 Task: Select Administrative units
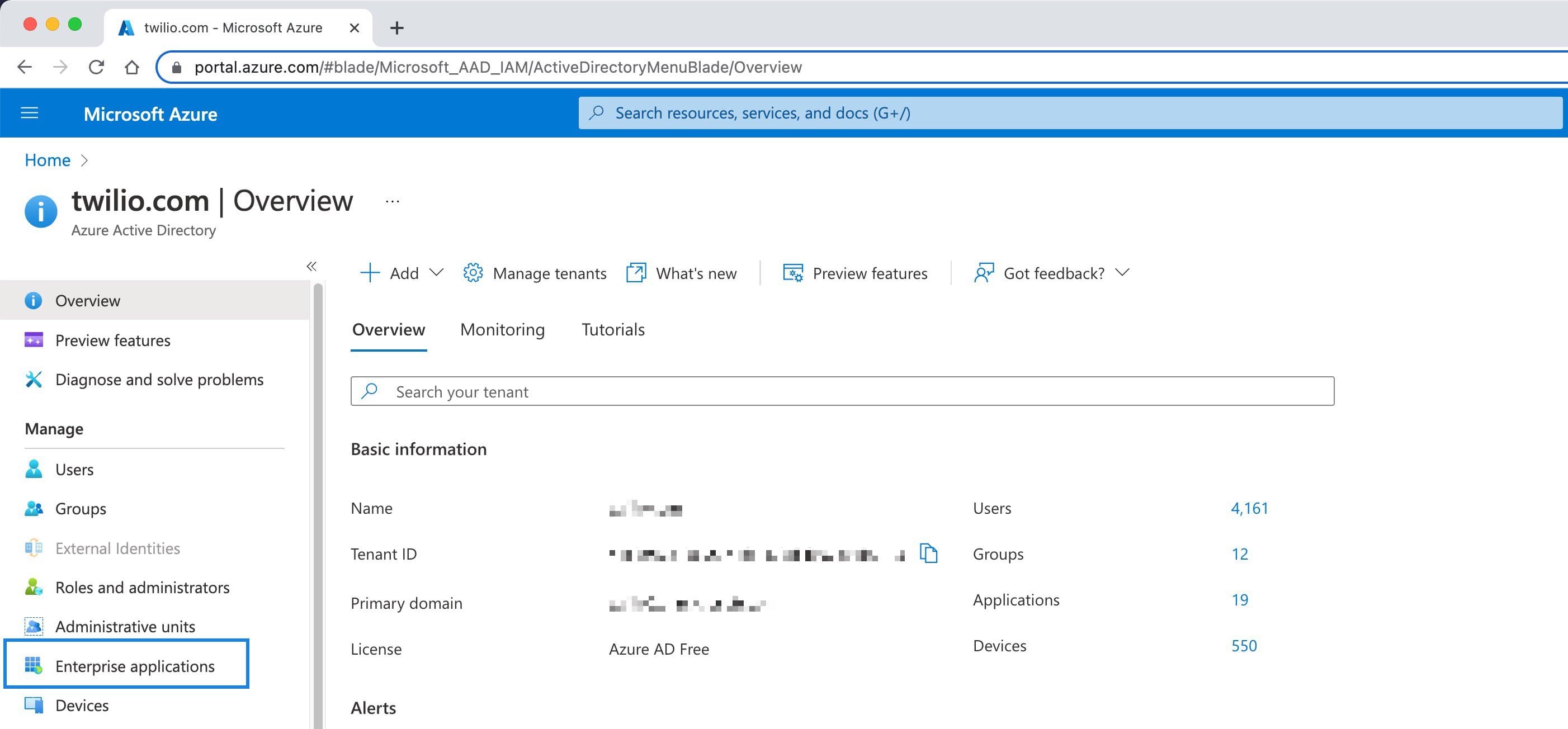[x=125, y=626]
